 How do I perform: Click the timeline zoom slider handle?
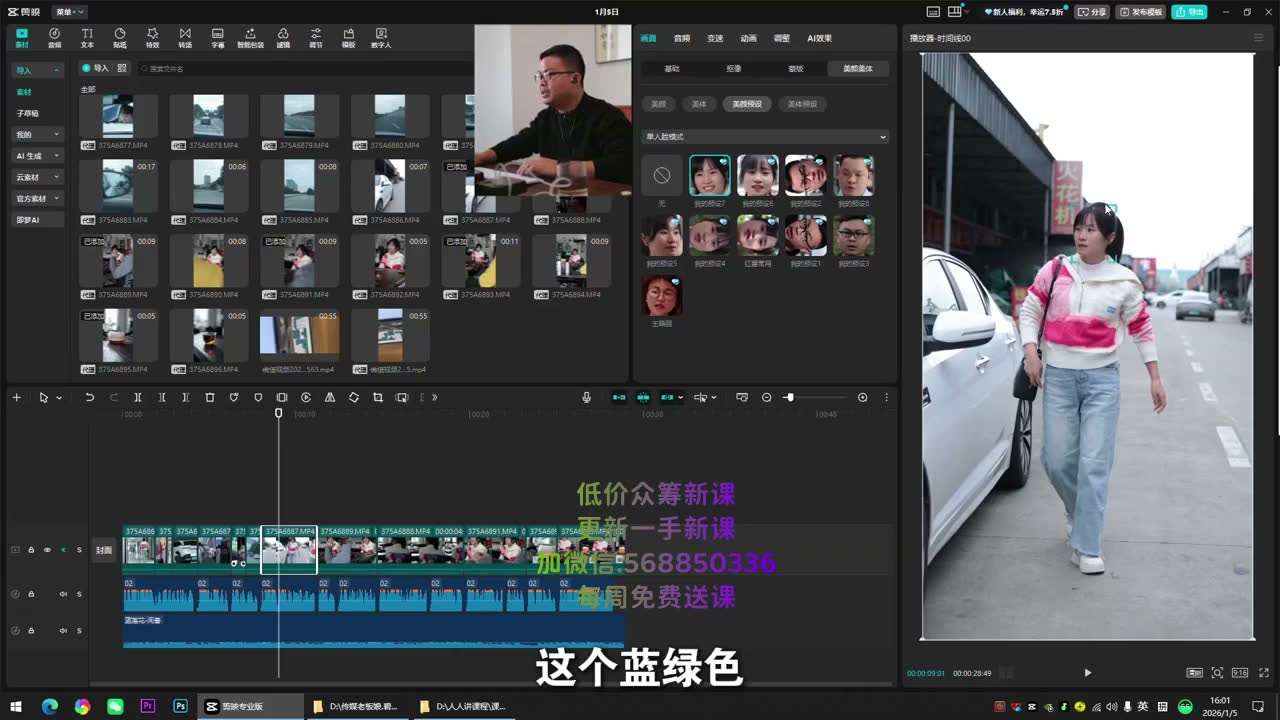click(x=789, y=397)
